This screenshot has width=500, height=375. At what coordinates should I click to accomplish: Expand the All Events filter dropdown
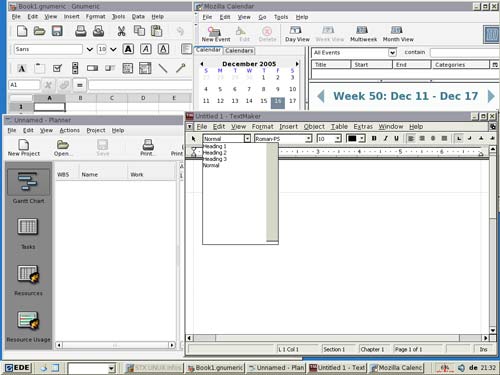click(x=392, y=53)
